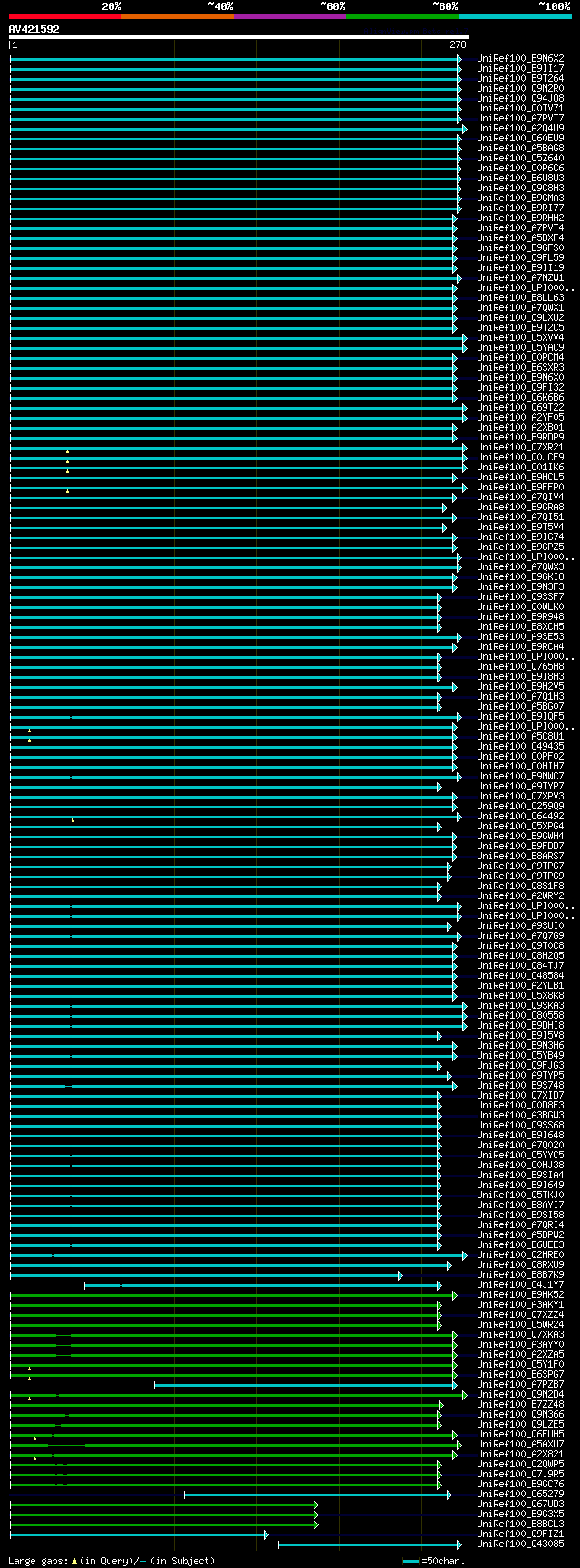Open hit UniRef100_B9T264
Viewport: 580px width, 1568px height.
coord(520,78)
